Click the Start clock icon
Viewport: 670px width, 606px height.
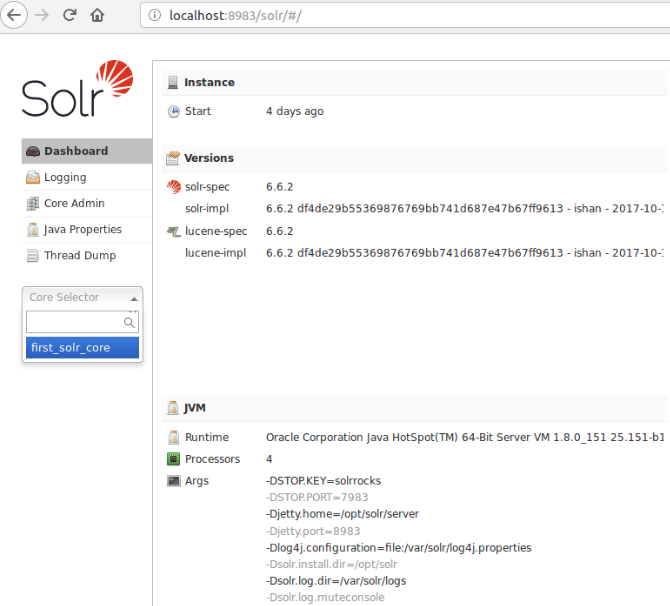coord(173,112)
